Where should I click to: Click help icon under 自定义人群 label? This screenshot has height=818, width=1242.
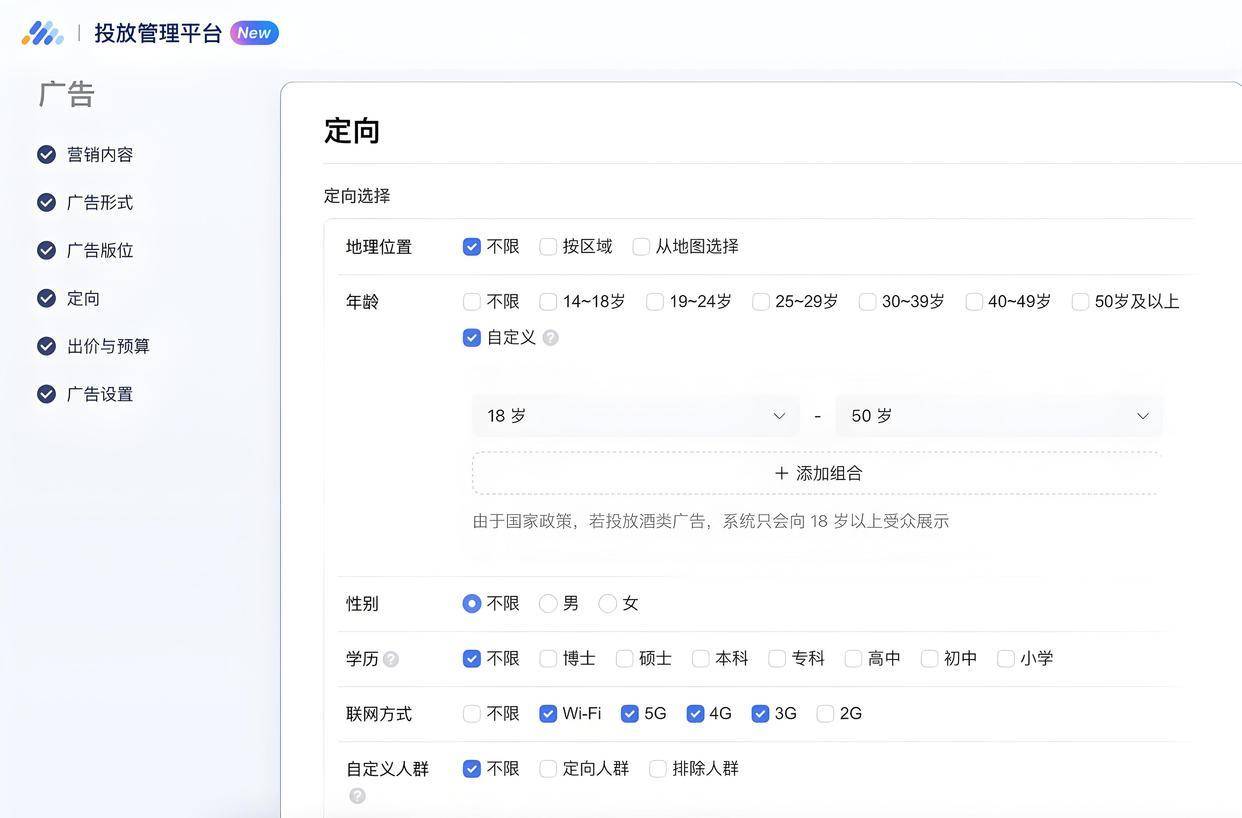[x=357, y=796]
